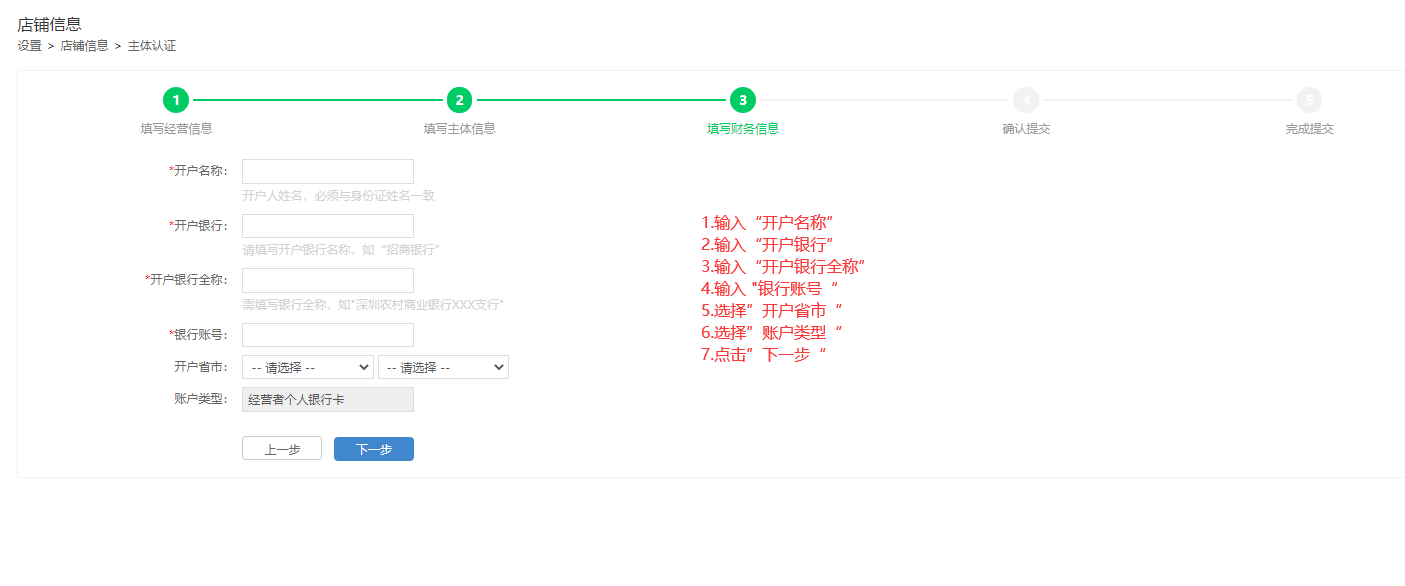Click the 确认提交 step label

click(x=1025, y=129)
